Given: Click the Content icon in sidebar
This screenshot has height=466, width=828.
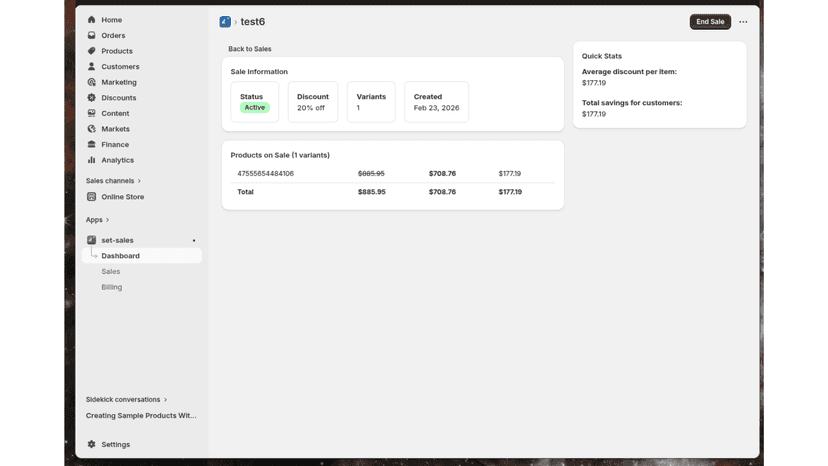Looking at the screenshot, I should (91, 113).
